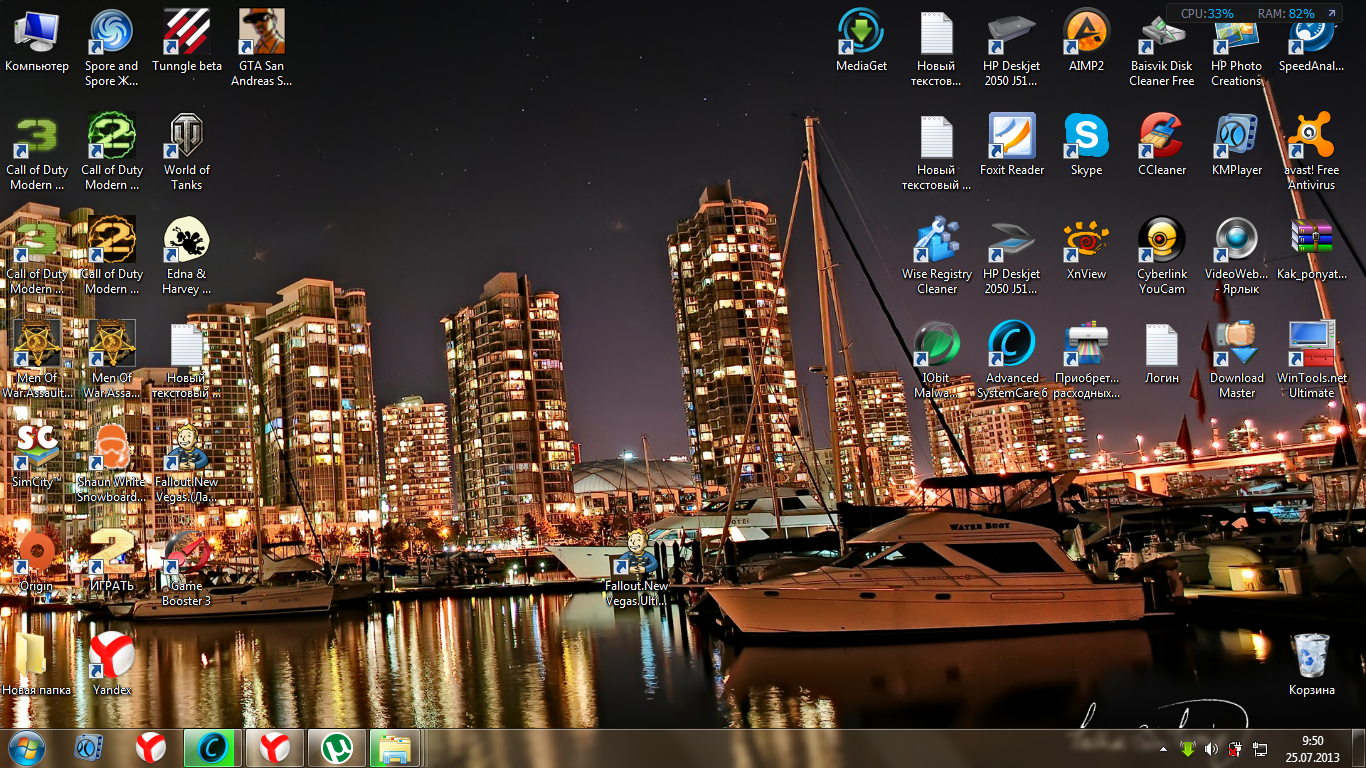Open the Skype desktop shortcut
1366x768 pixels.
pos(1086,137)
